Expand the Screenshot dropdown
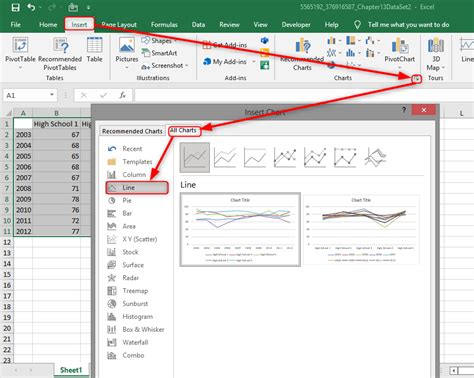This screenshot has width=474, height=378. 187,65
